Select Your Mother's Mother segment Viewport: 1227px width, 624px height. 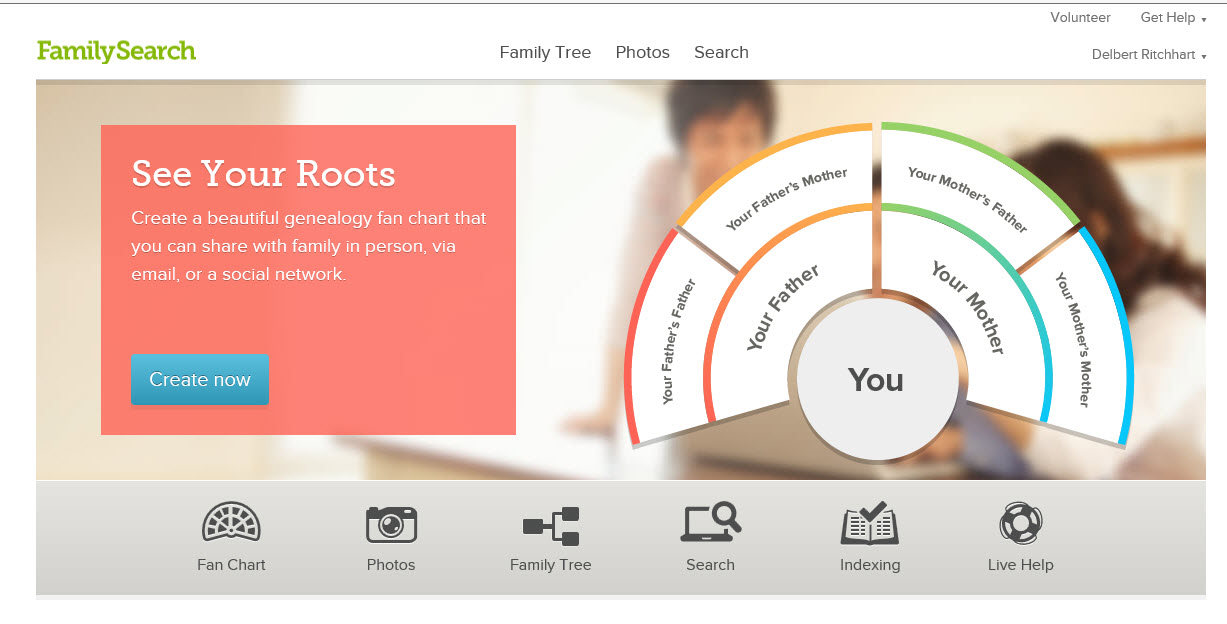[1073, 340]
